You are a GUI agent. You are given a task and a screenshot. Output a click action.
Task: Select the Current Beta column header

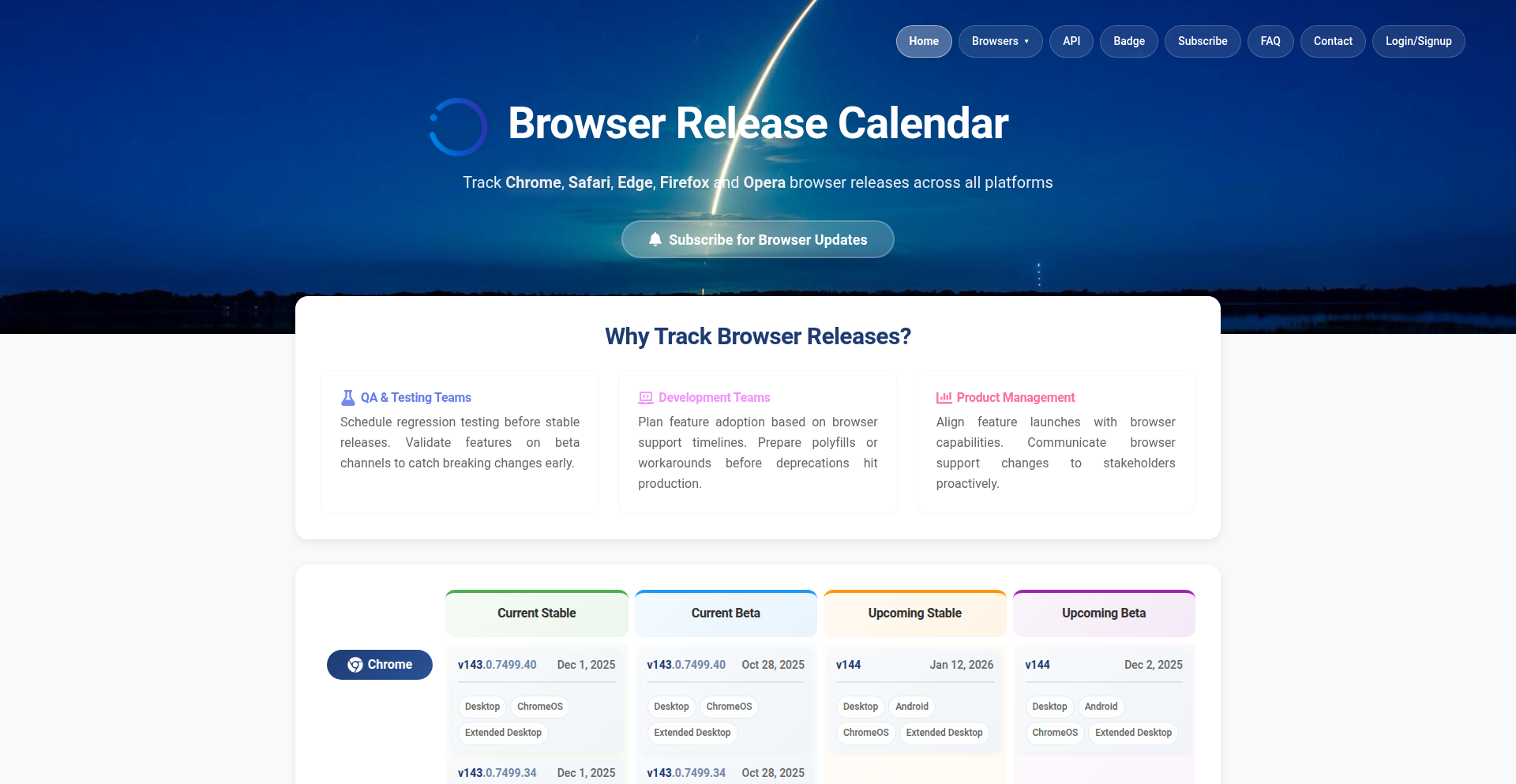[726, 613]
